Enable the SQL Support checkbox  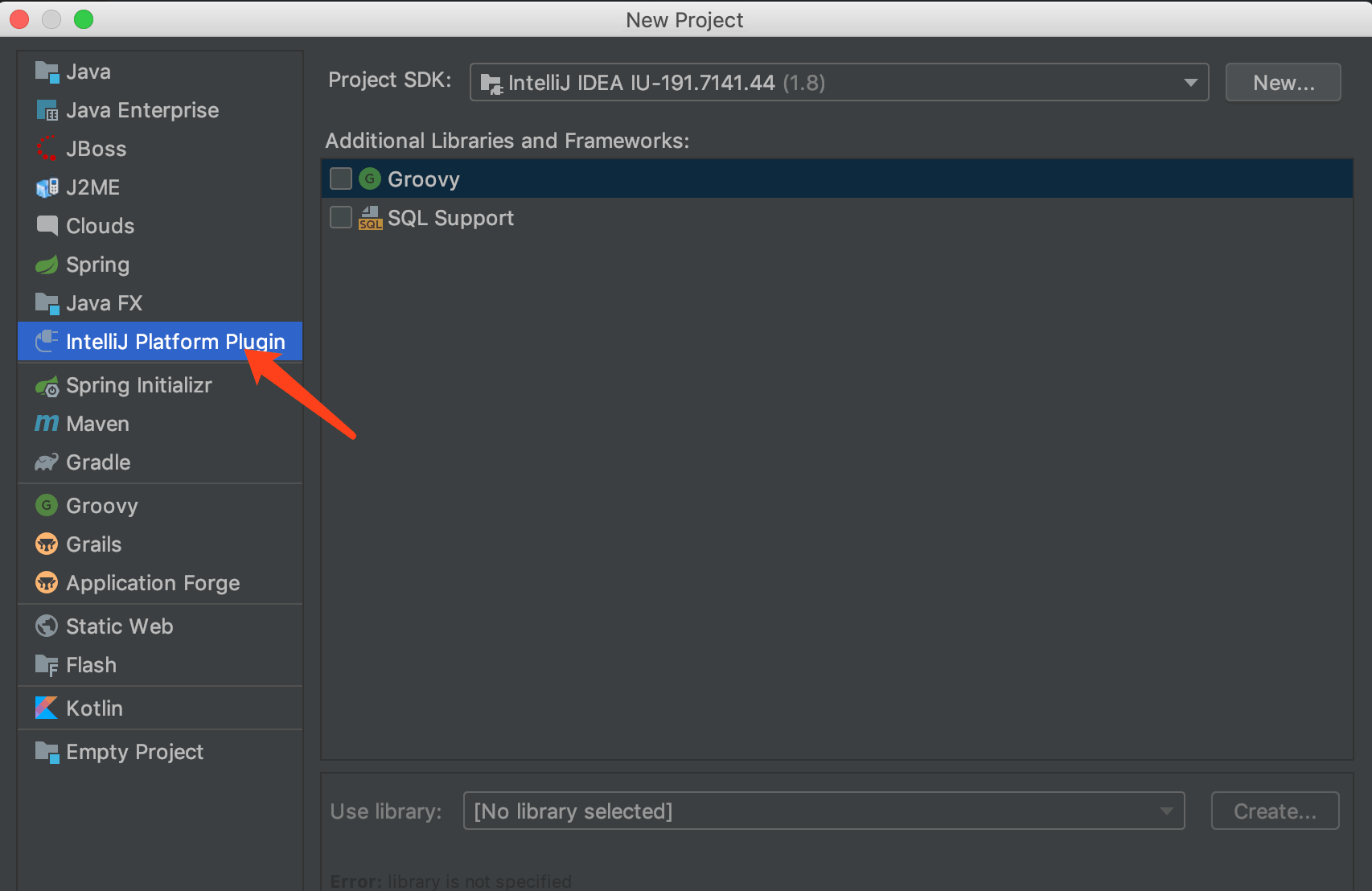coord(341,217)
